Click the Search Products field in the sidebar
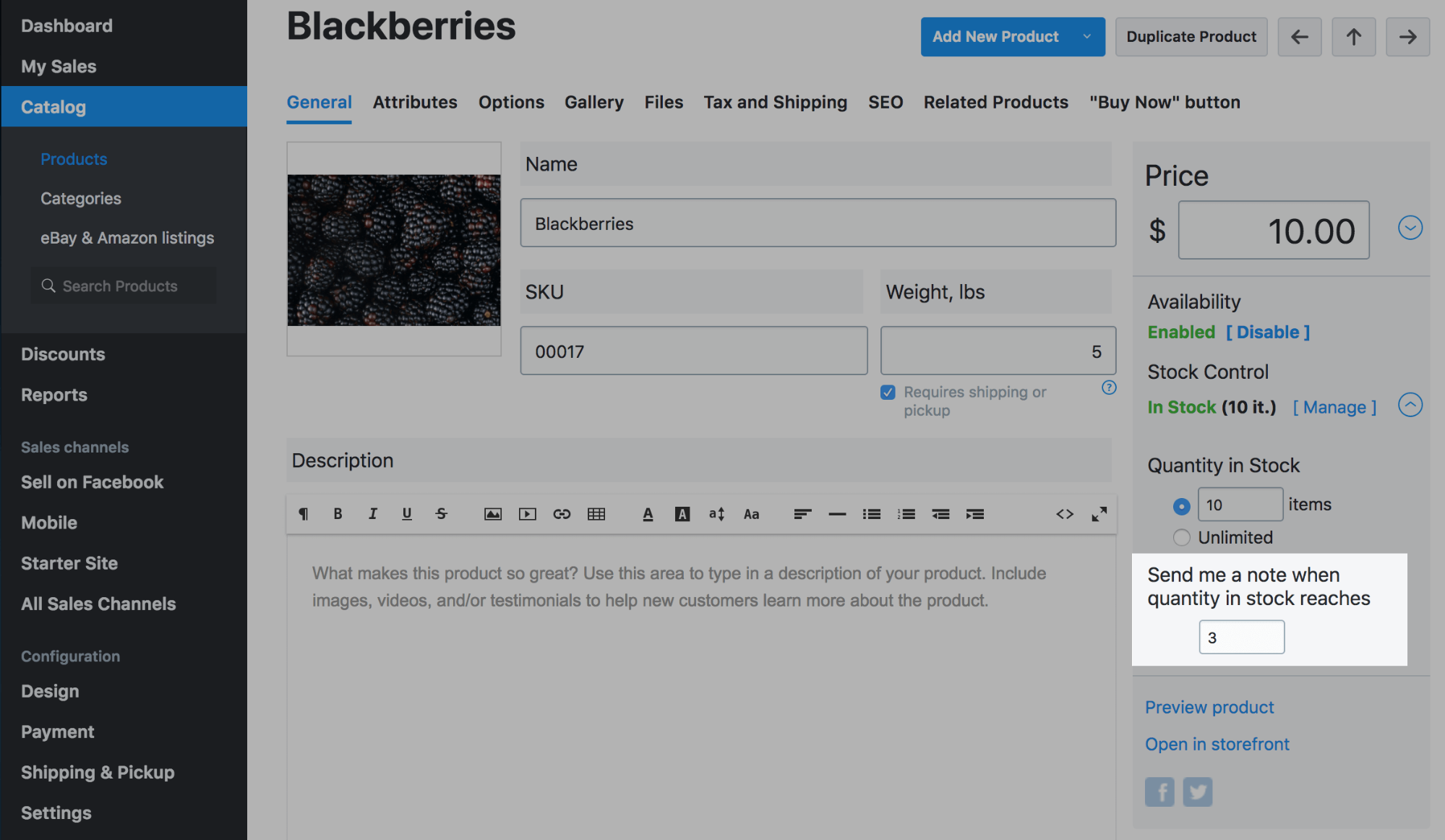Viewport: 1445px width, 840px height. [123, 286]
